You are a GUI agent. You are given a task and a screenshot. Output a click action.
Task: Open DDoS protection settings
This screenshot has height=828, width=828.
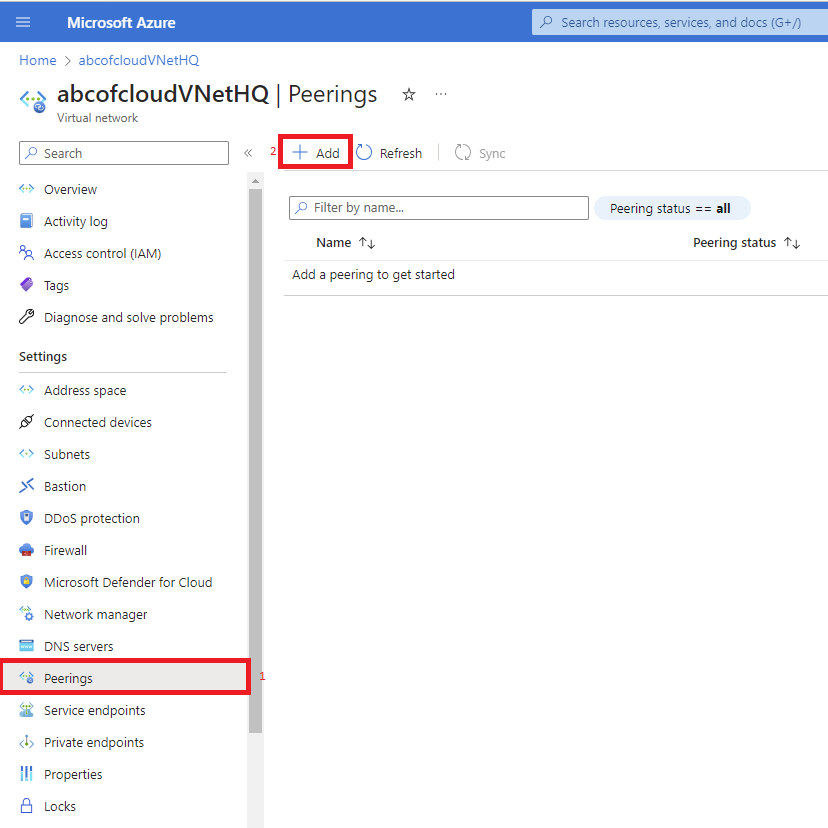click(x=27, y=518)
